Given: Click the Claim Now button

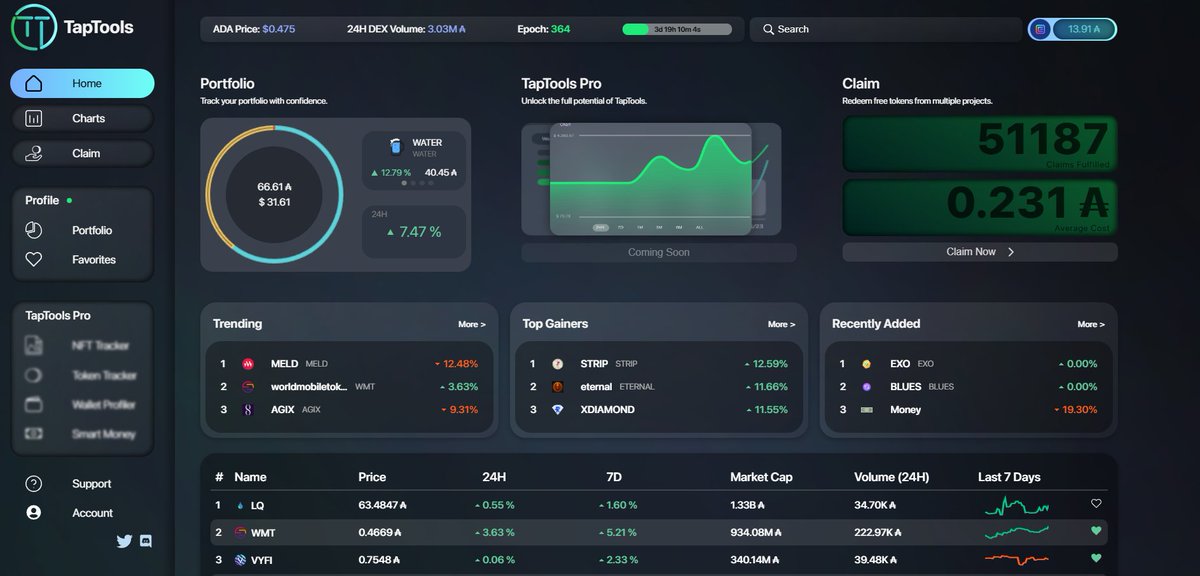Looking at the screenshot, I should point(980,252).
